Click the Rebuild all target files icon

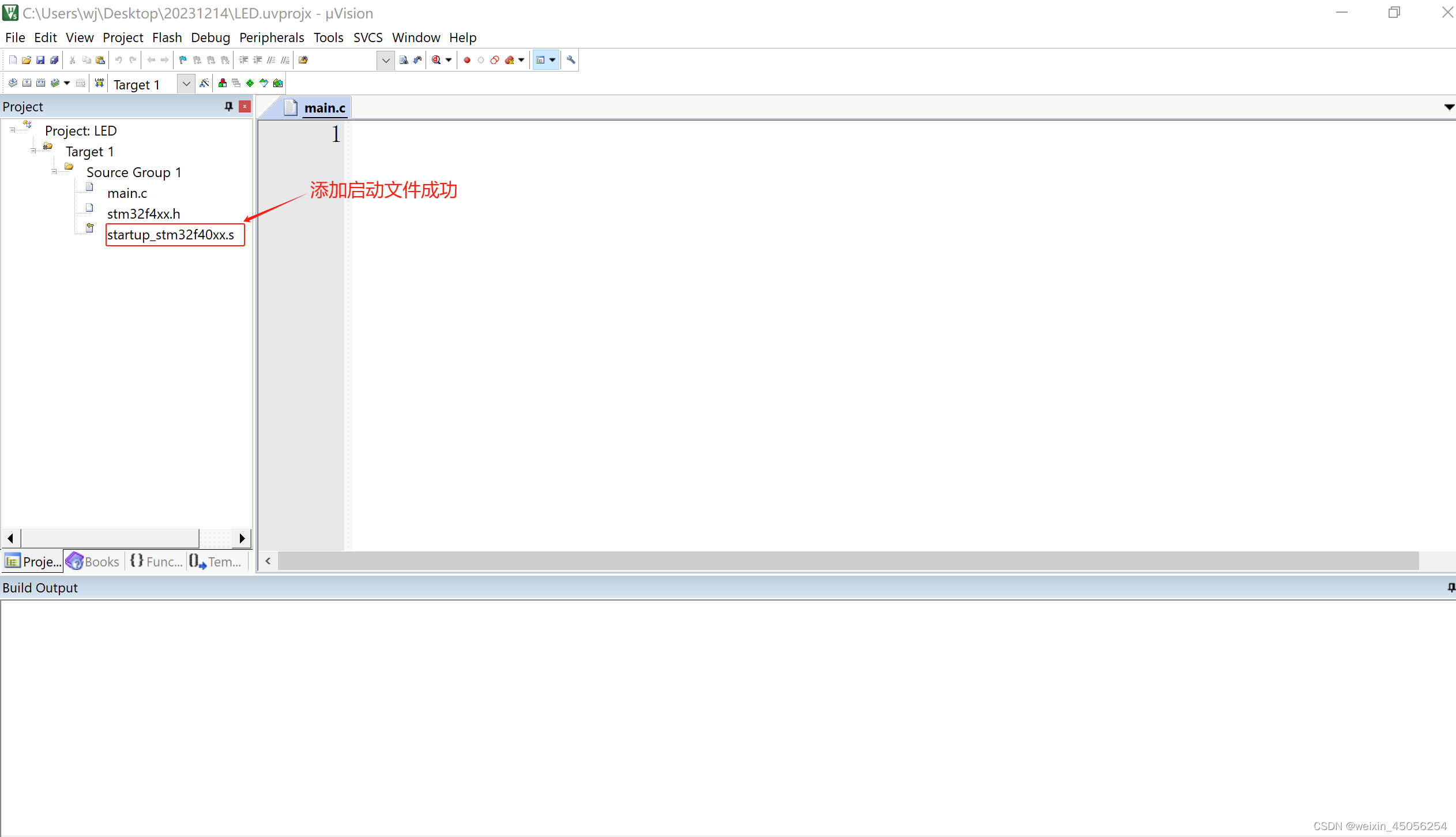pos(40,83)
